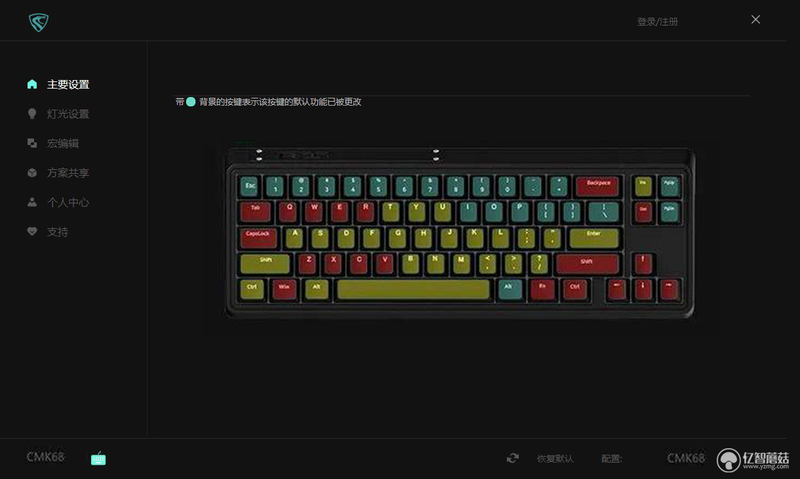Close the window with X
Viewport: 800px width, 479px height.
tap(756, 19)
